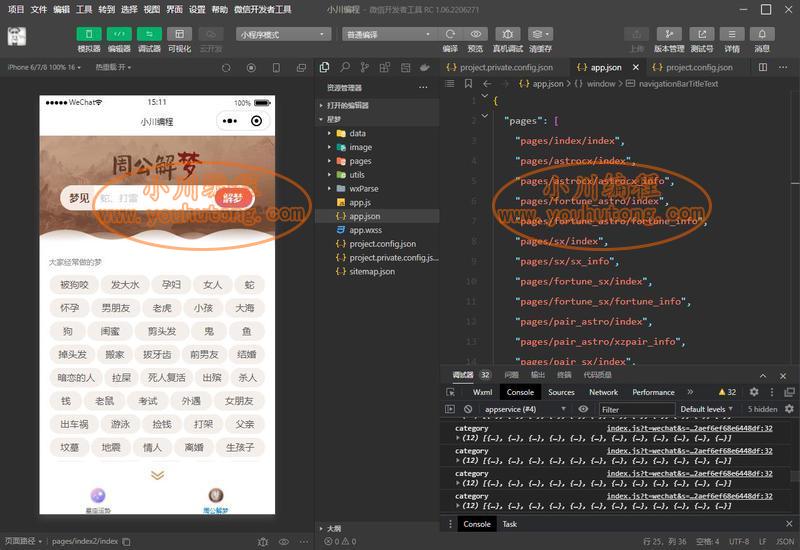Click the 解梦 button in simulator
The width and height of the screenshot is (800, 550).
point(233,197)
